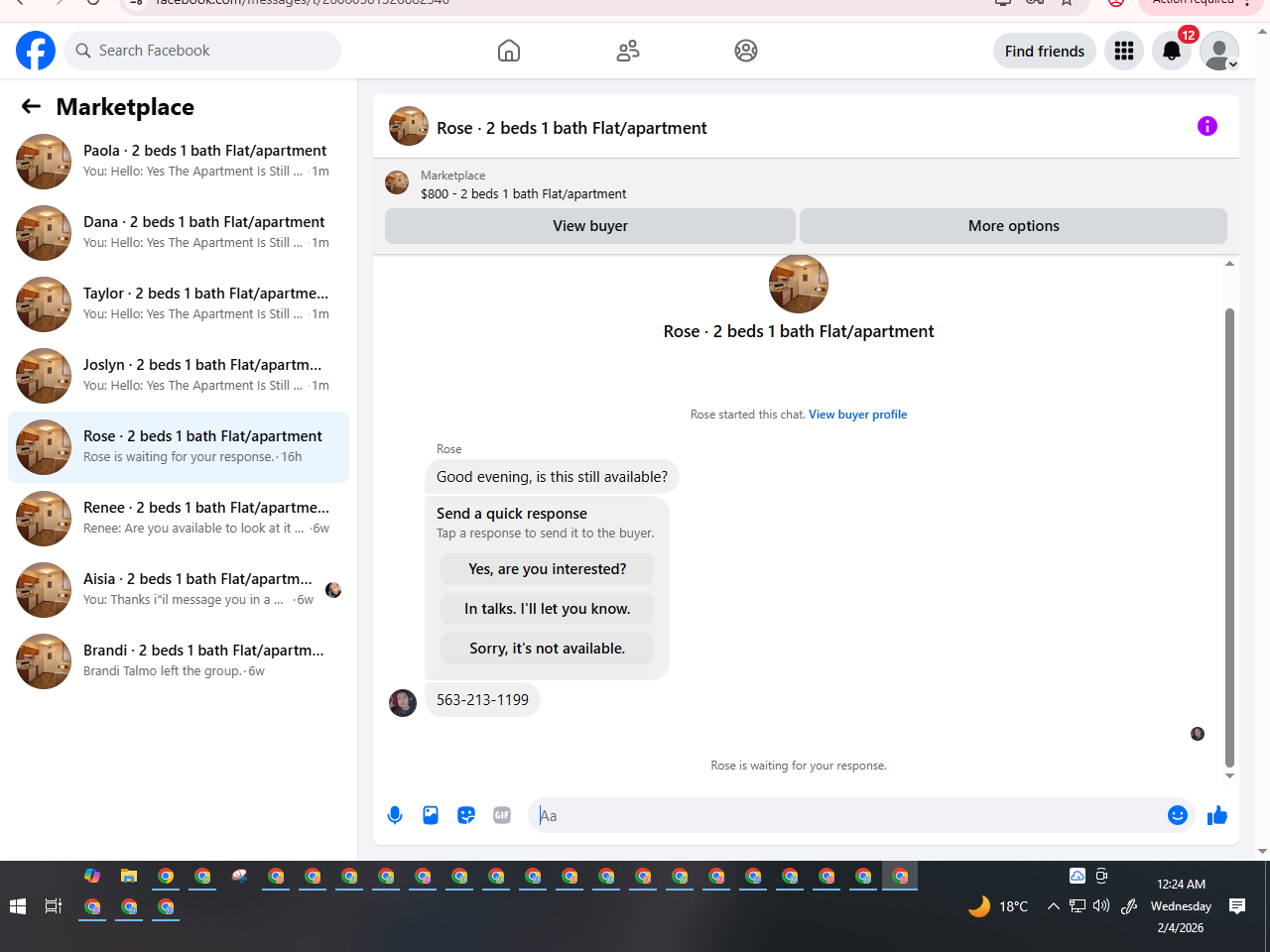Screen dimensions: 1270x952
Task: Click the chat scroll-up arrow
Action: coord(1229,264)
